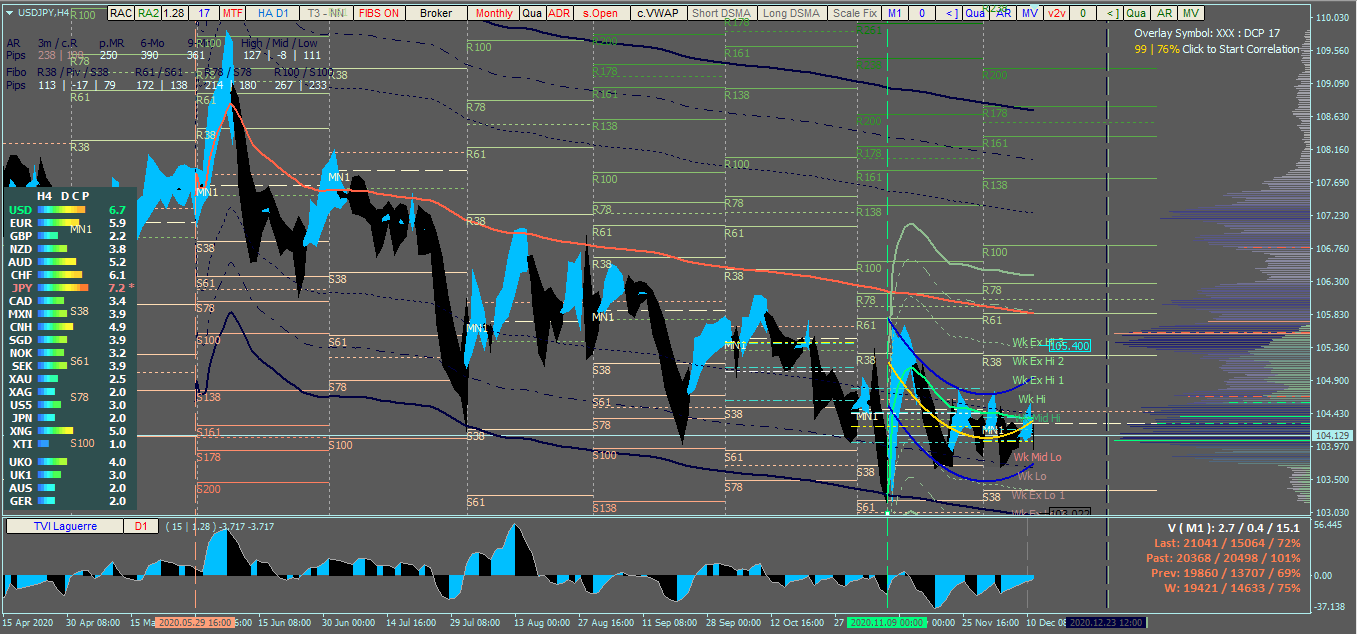Switch off the FIBS ON button

coord(379,13)
